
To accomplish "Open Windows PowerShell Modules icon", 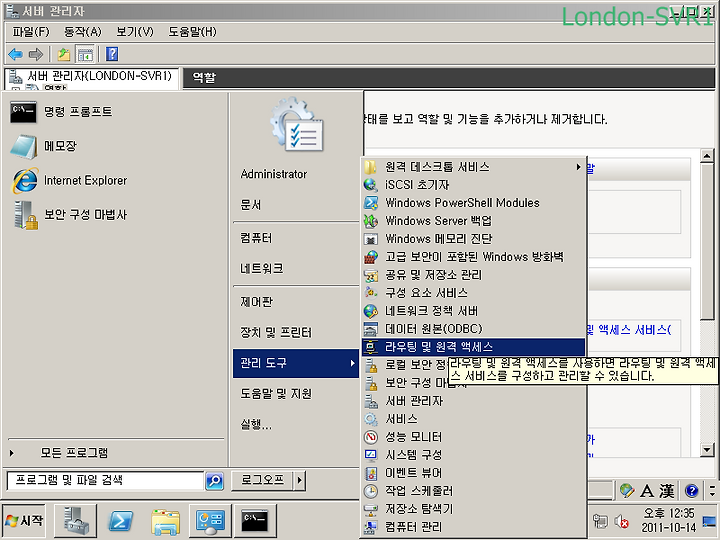I will coord(371,203).
